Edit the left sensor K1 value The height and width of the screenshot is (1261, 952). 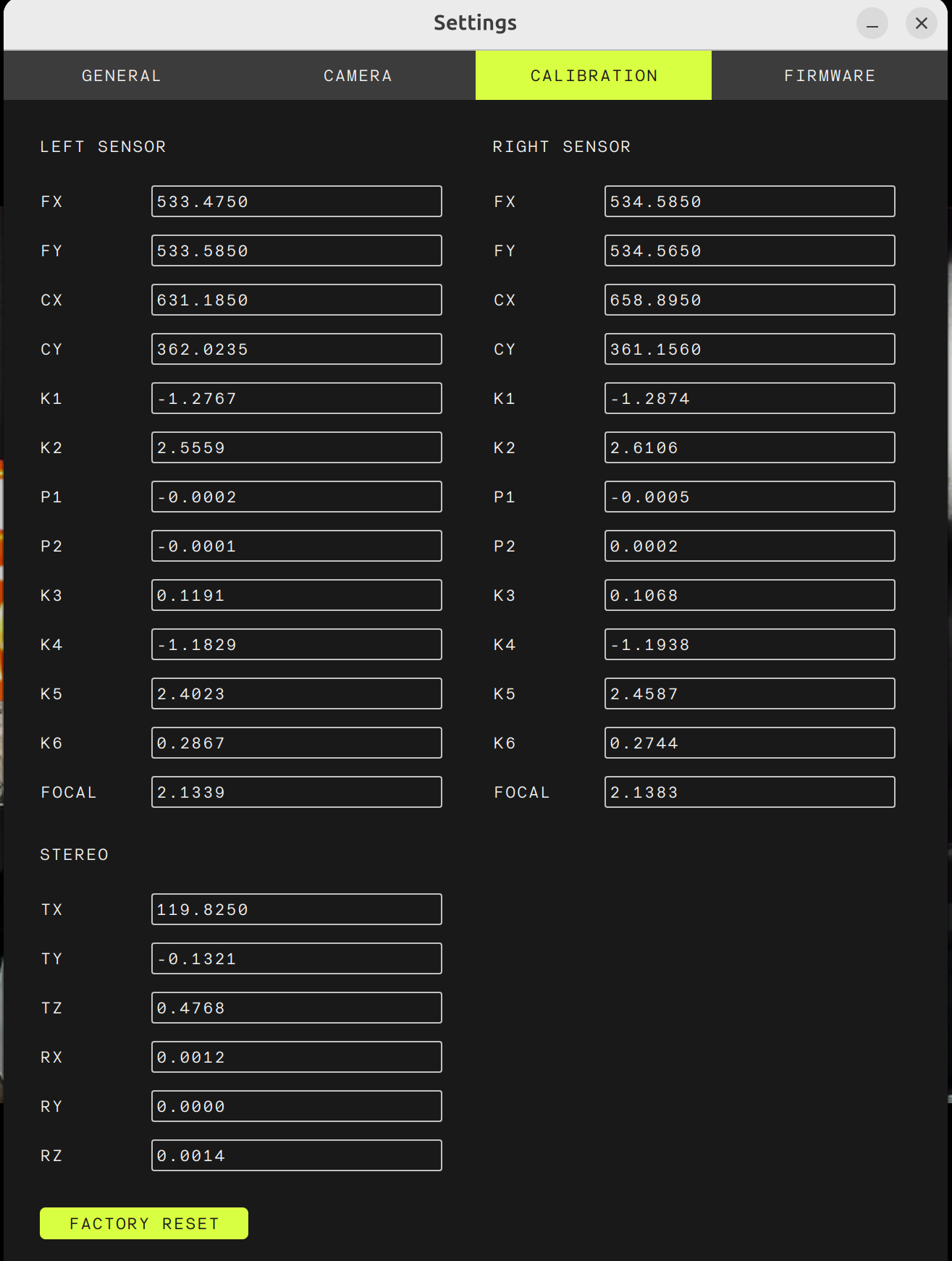coord(296,399)
